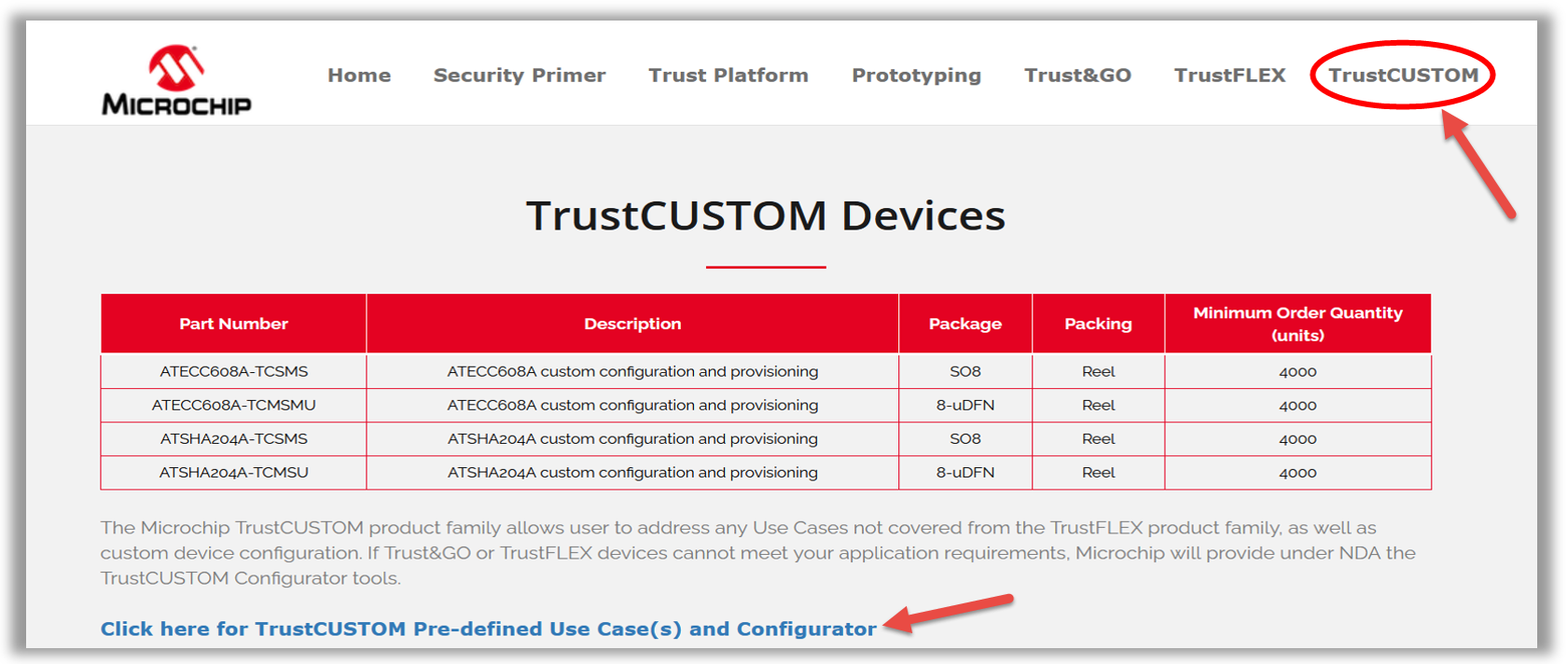
Task: Open the Trust Platform tab
Action: point(728,76)
